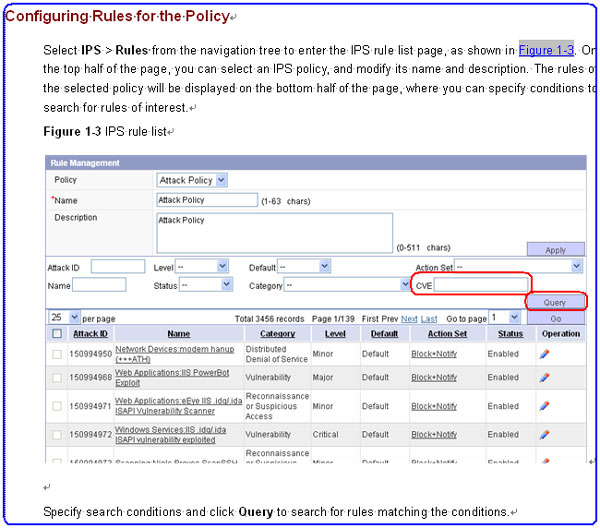Viewport: 600px width, 528px height.
Task: Tick the select-all checkbox in table header
Action: click(57, 334)
